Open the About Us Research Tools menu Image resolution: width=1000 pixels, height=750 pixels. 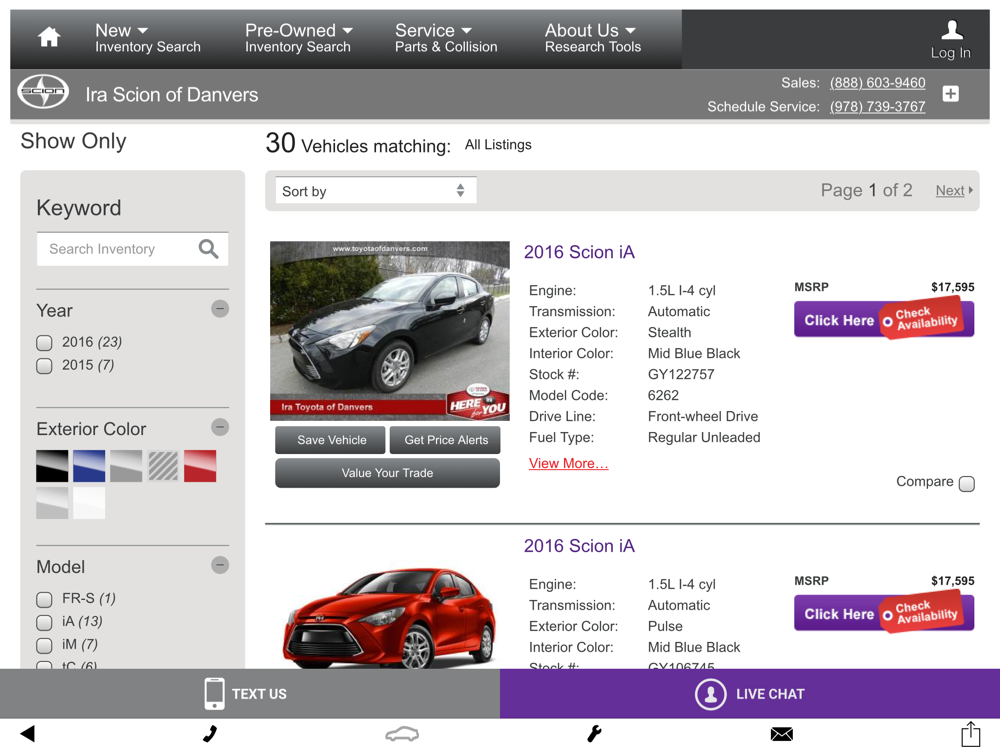coord(592,38)
